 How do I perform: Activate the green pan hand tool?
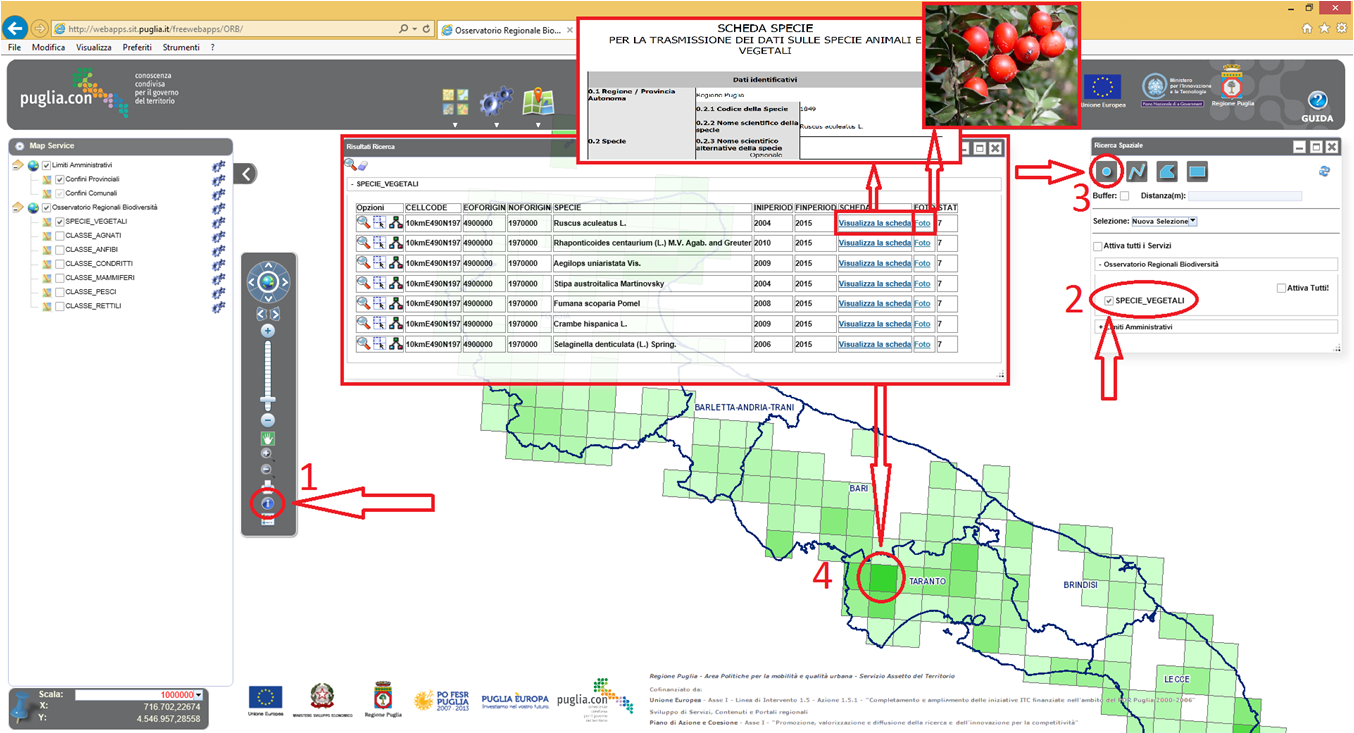tap(268, 438)
